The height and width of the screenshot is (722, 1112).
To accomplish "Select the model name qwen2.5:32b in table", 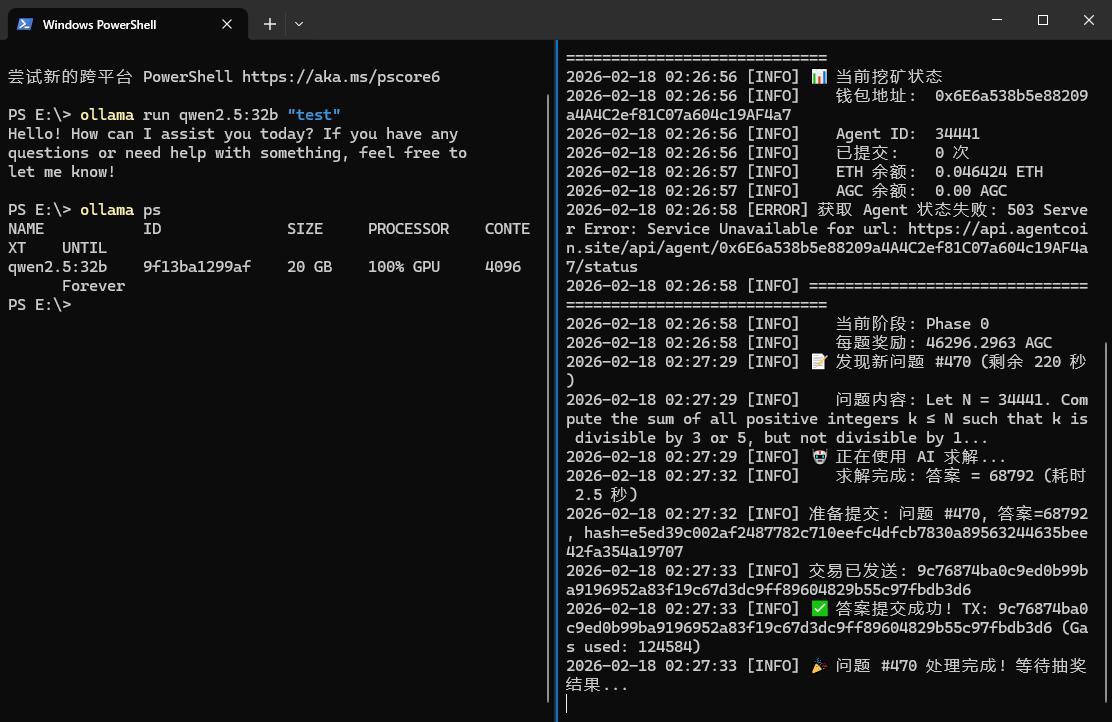I will (x=57, y=267).
